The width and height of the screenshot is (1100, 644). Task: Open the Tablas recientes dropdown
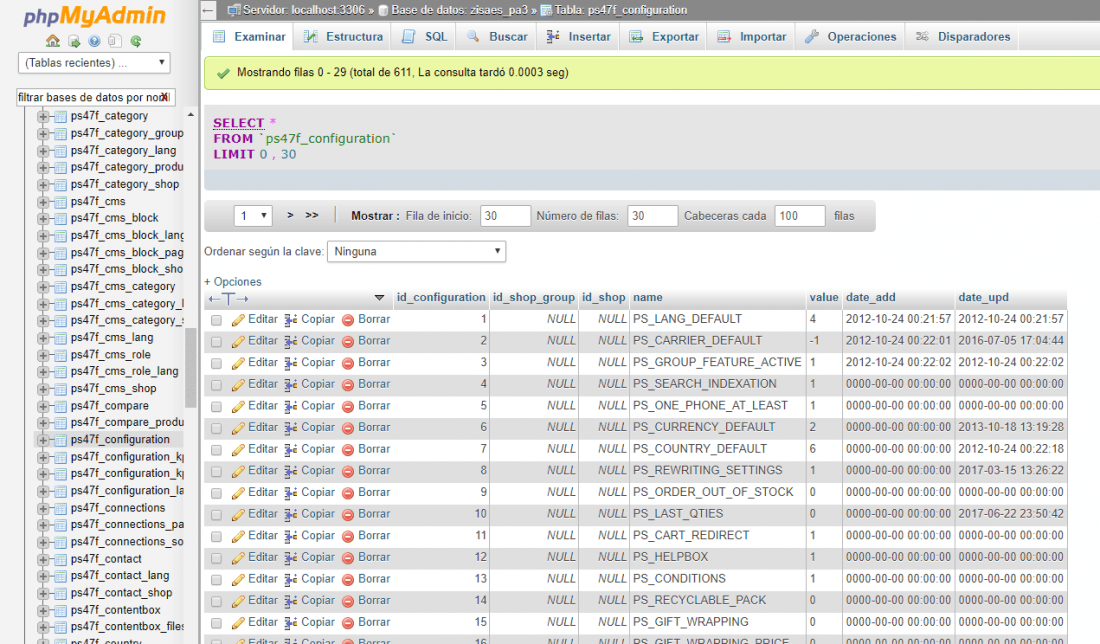(x=94, y=62)
